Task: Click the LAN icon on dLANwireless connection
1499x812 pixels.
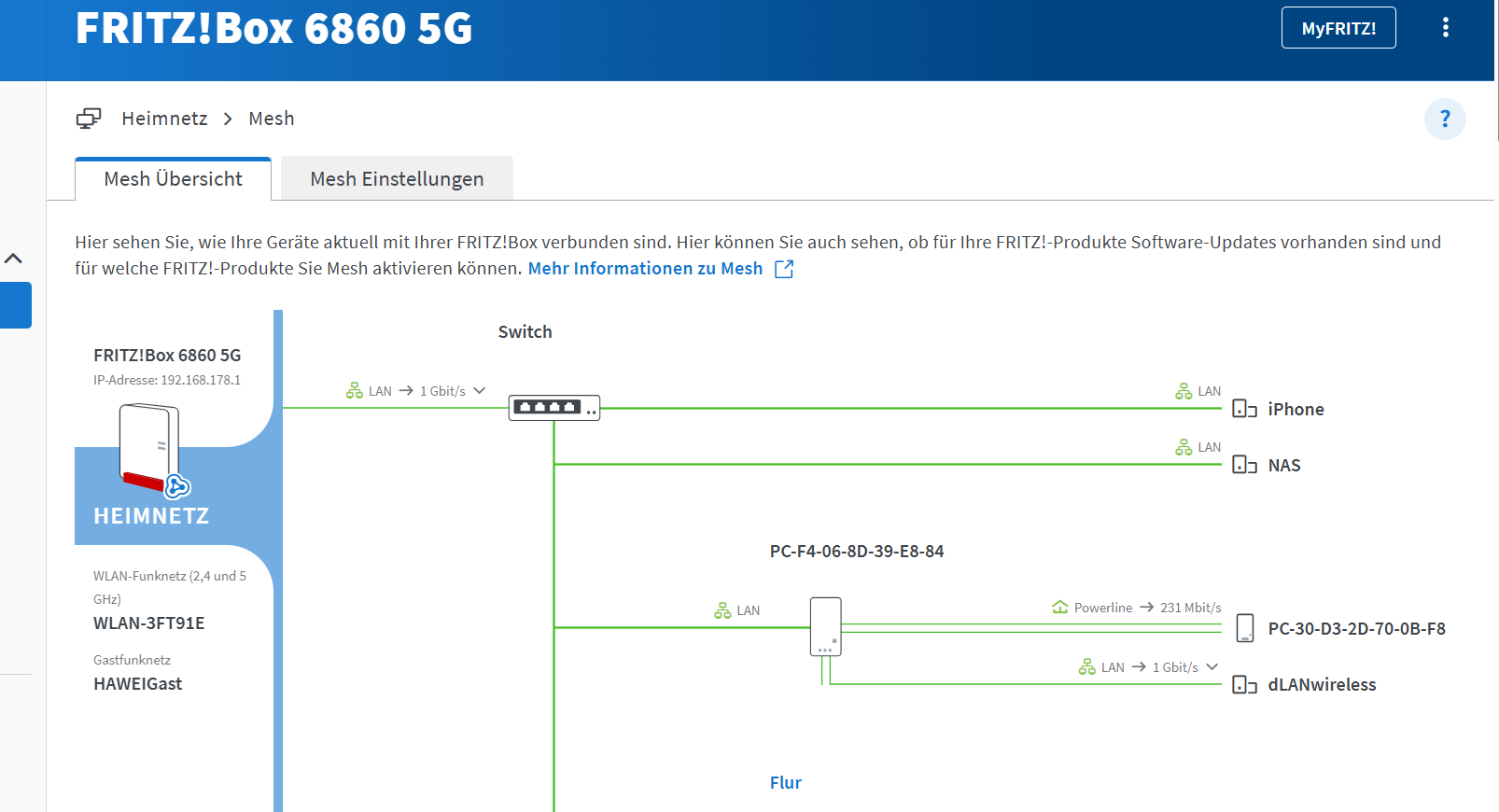Action: click(1087, 666)
